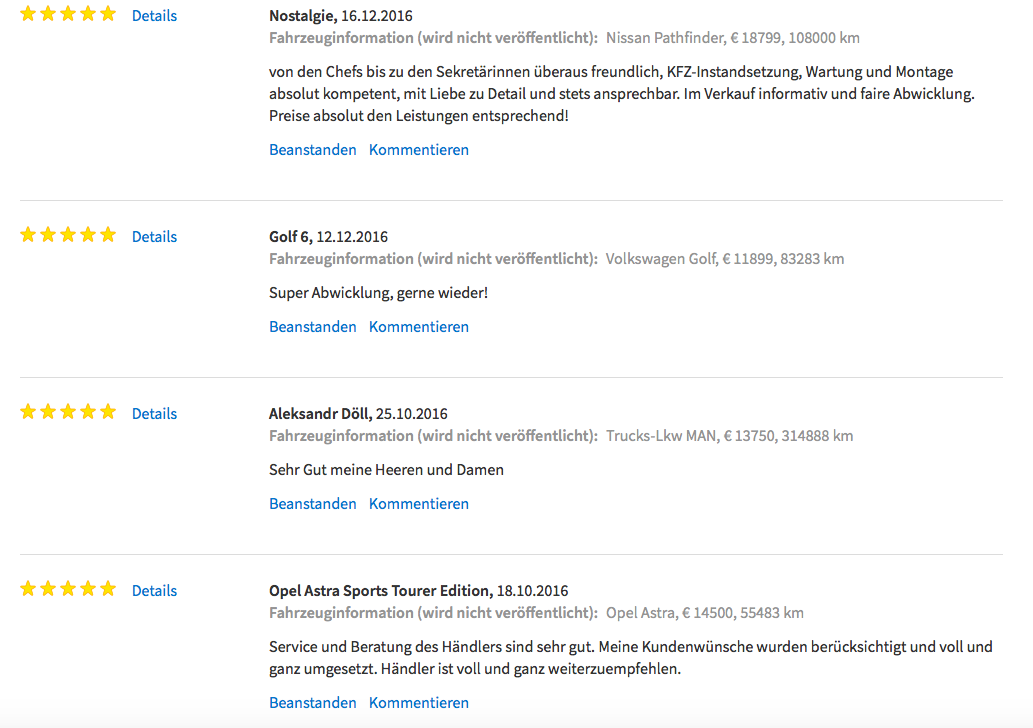Click review text 'Super Abwicklung, gerne wieder!'
Screen dimensions: 1033x728
(378, 293)
